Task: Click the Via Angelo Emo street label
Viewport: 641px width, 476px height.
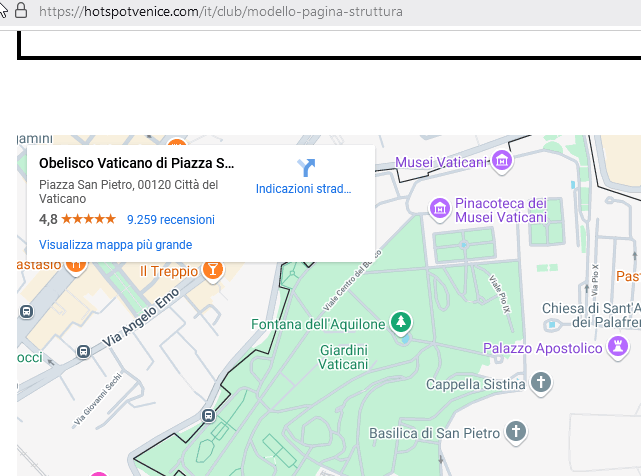Action: pos(141,317)
